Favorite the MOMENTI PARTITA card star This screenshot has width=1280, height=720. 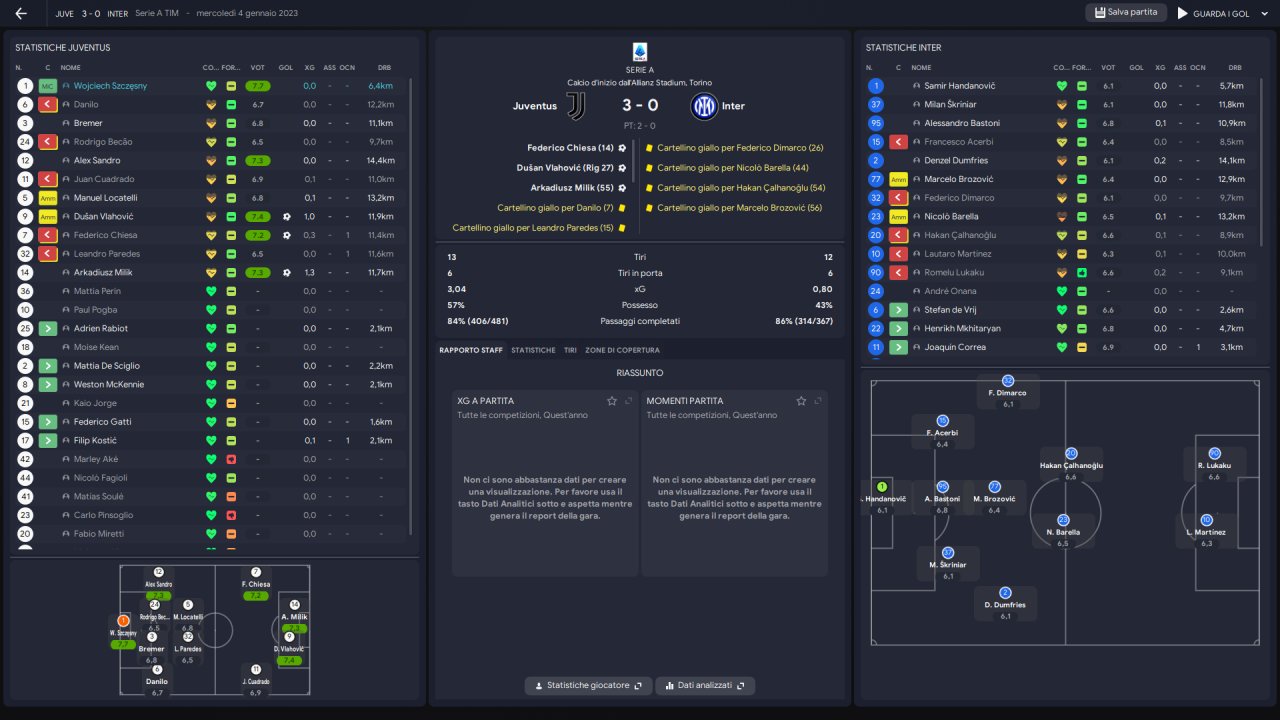801,401
